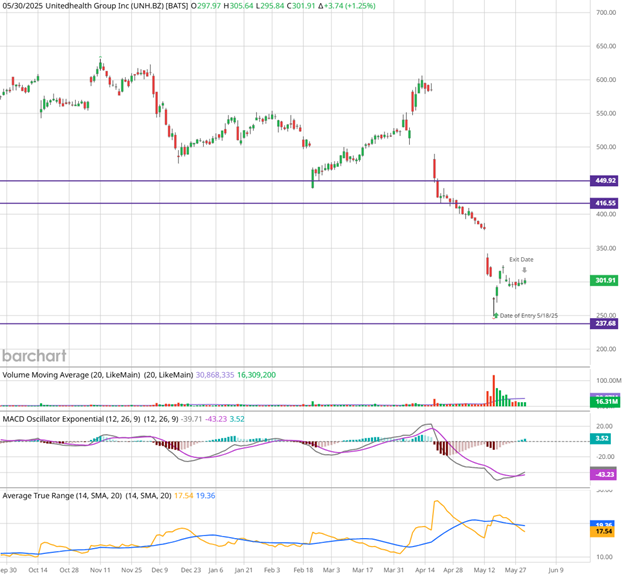Click the Jun 9 date axis label
The width and height of the screenshot is (624, 577).
[x=556, y=570]
